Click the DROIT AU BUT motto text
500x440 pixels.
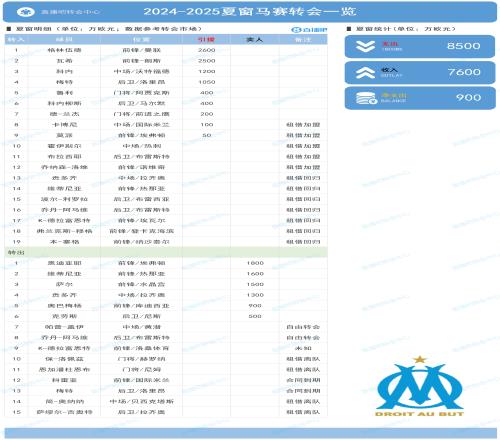[x=420, y=414]
